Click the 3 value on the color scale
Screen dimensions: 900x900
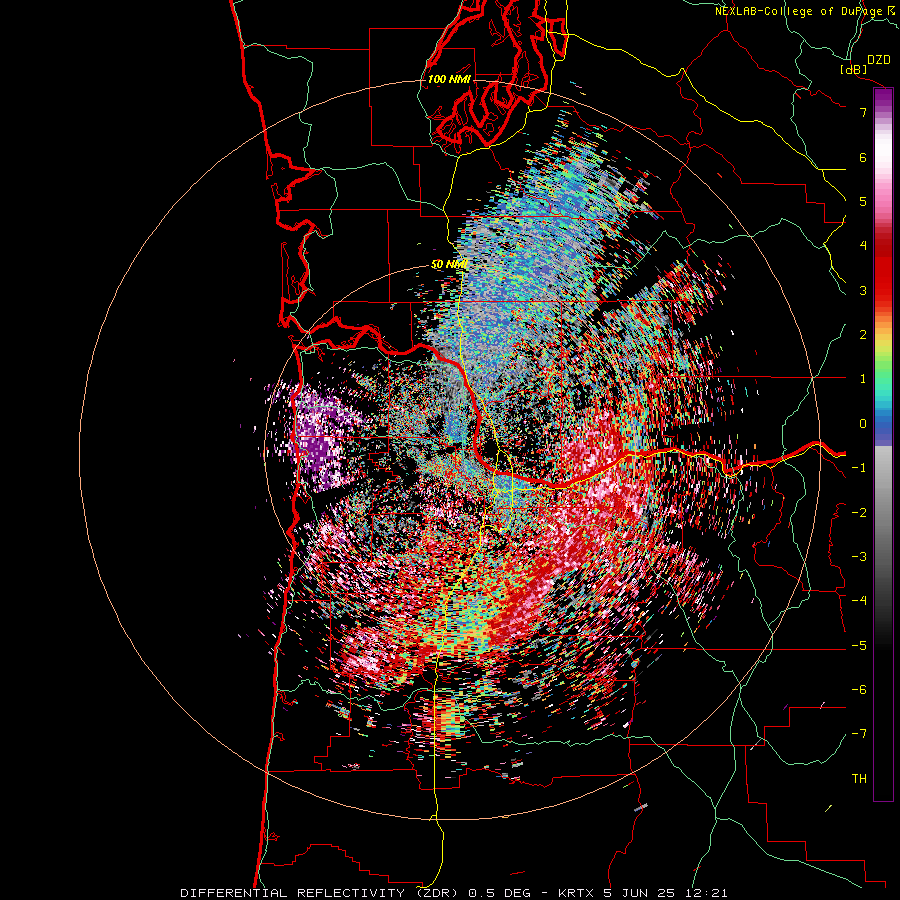(863, 290)
